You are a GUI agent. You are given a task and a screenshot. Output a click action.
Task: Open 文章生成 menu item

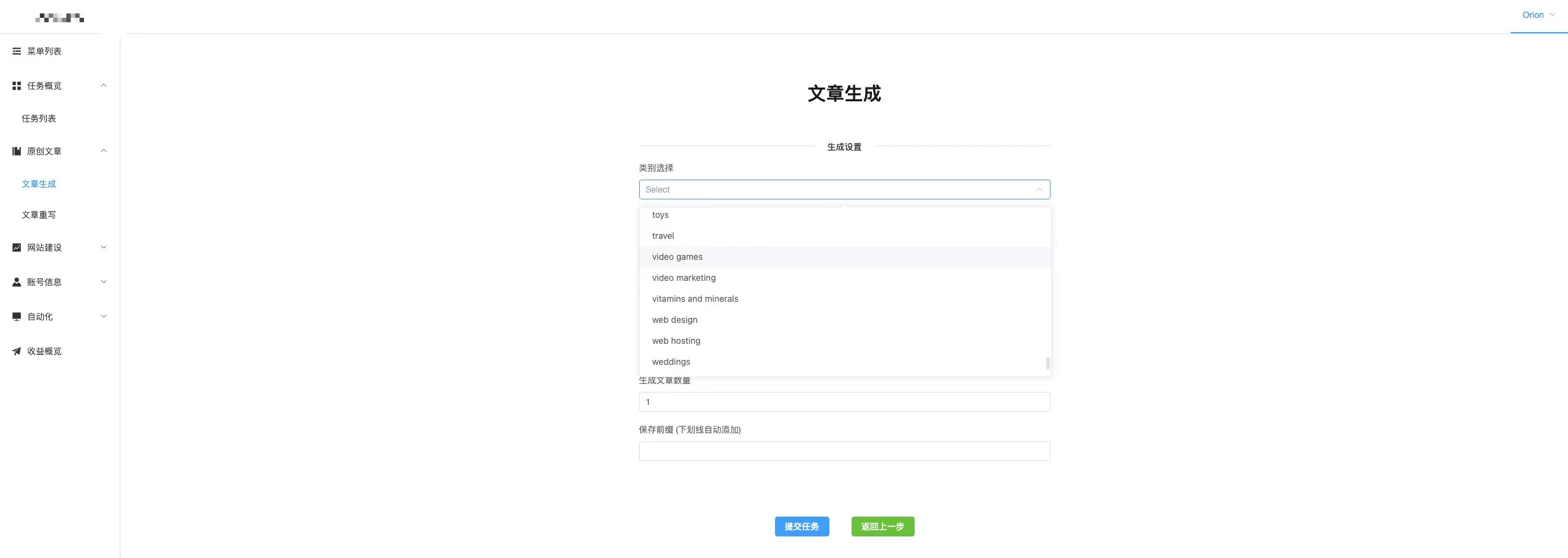(x=39, y=184)
